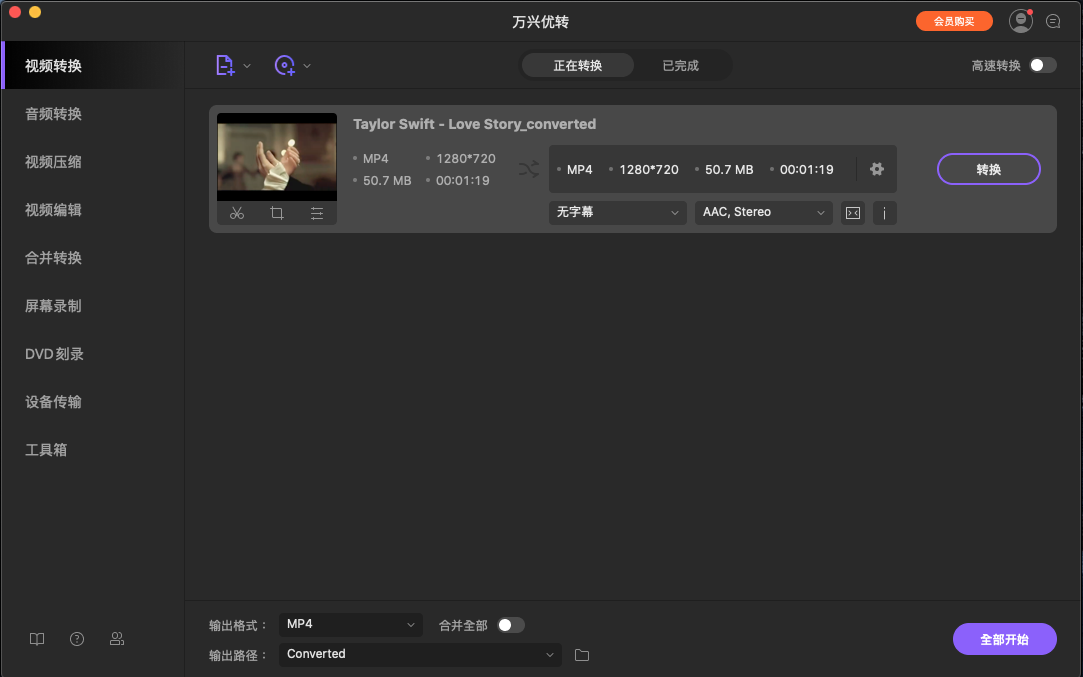This screenshot has height=677, width=1083.
Task: Click the add files icon in the toolbar
Action: (x=224, y=65)
